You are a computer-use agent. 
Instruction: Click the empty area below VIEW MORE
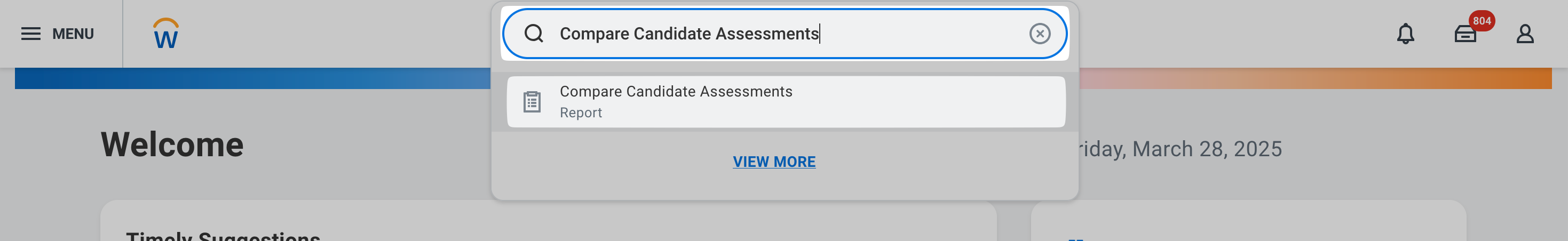point(785,186)
